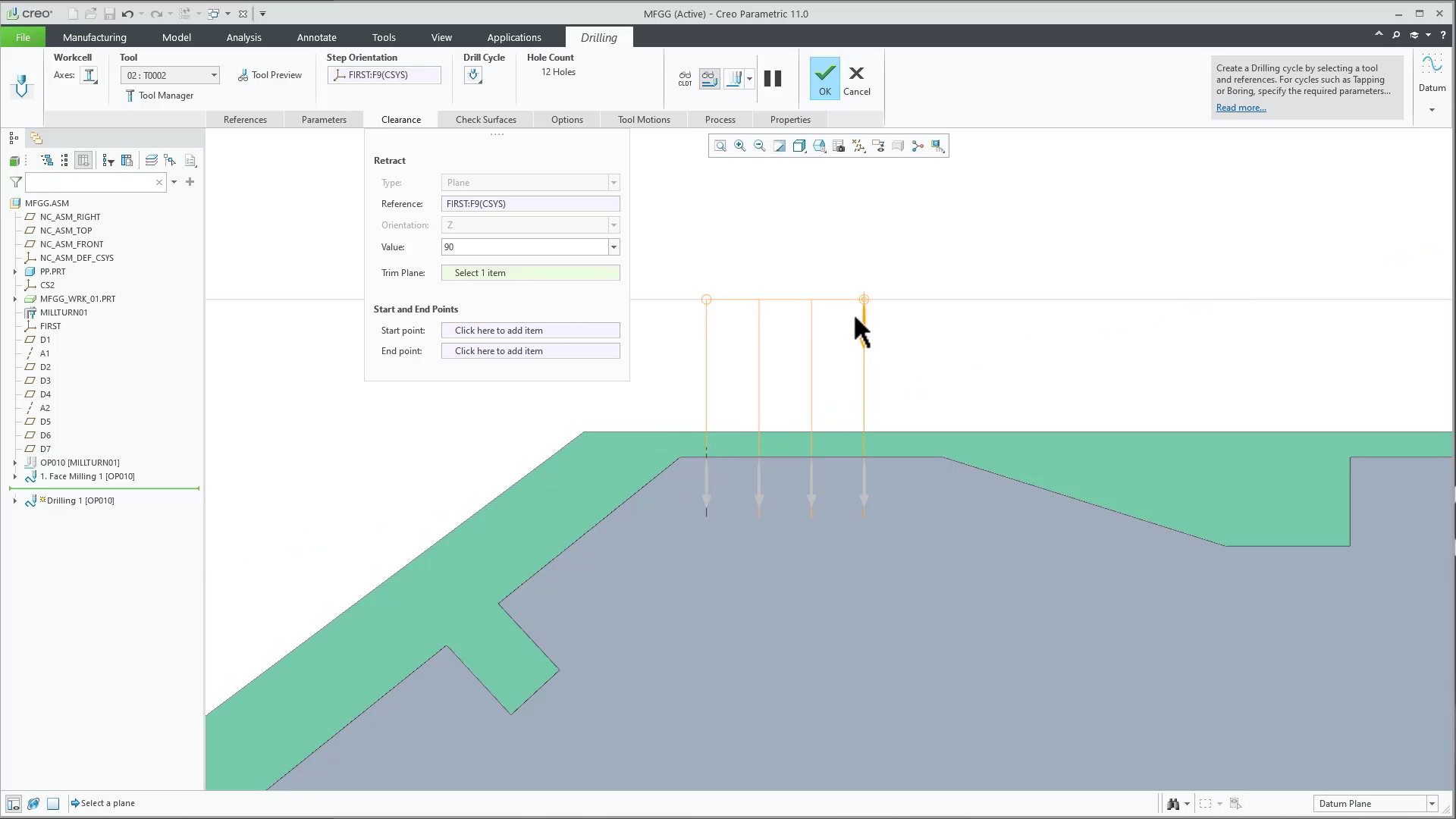The image size is (1456, 819).
Task: Click the CLDT preview glasses icon
Action: 685,78
